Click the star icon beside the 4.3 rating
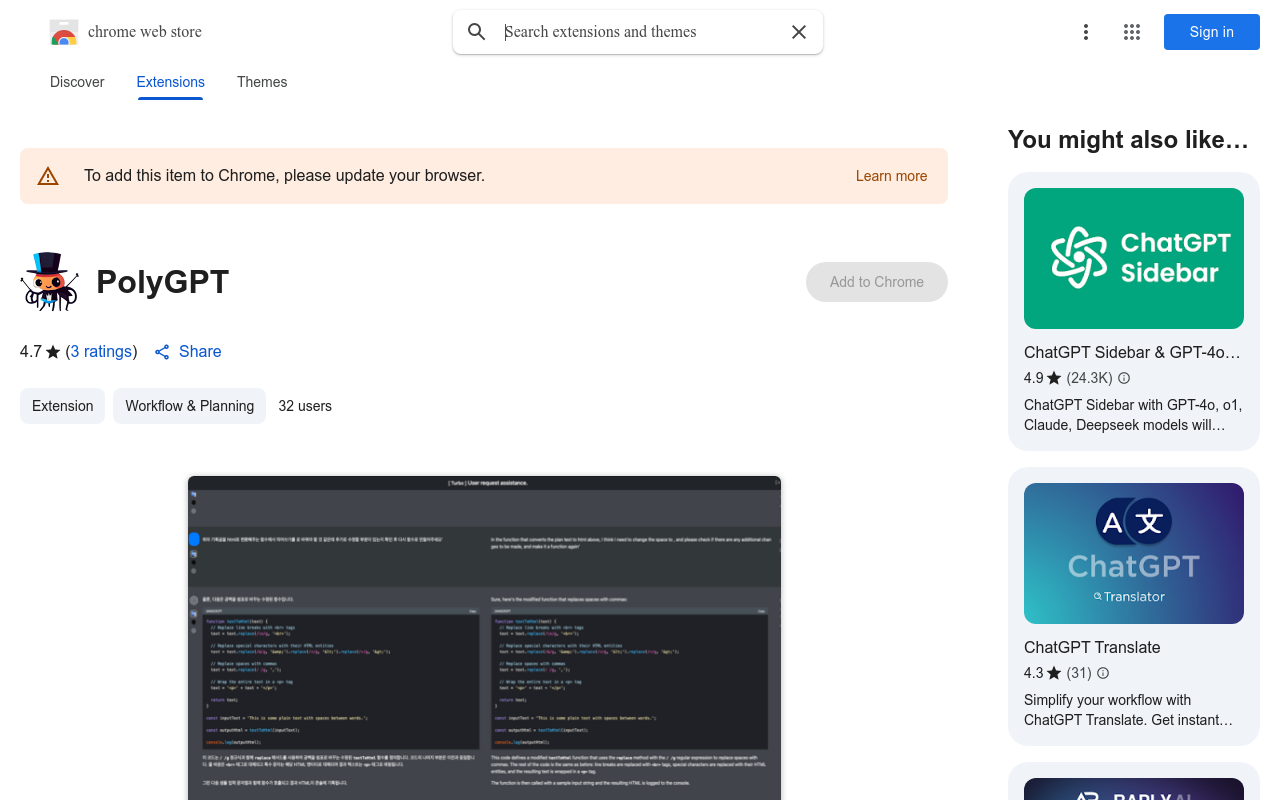The width and height of the screenshot is (1280, 800). click(1054, 673)
